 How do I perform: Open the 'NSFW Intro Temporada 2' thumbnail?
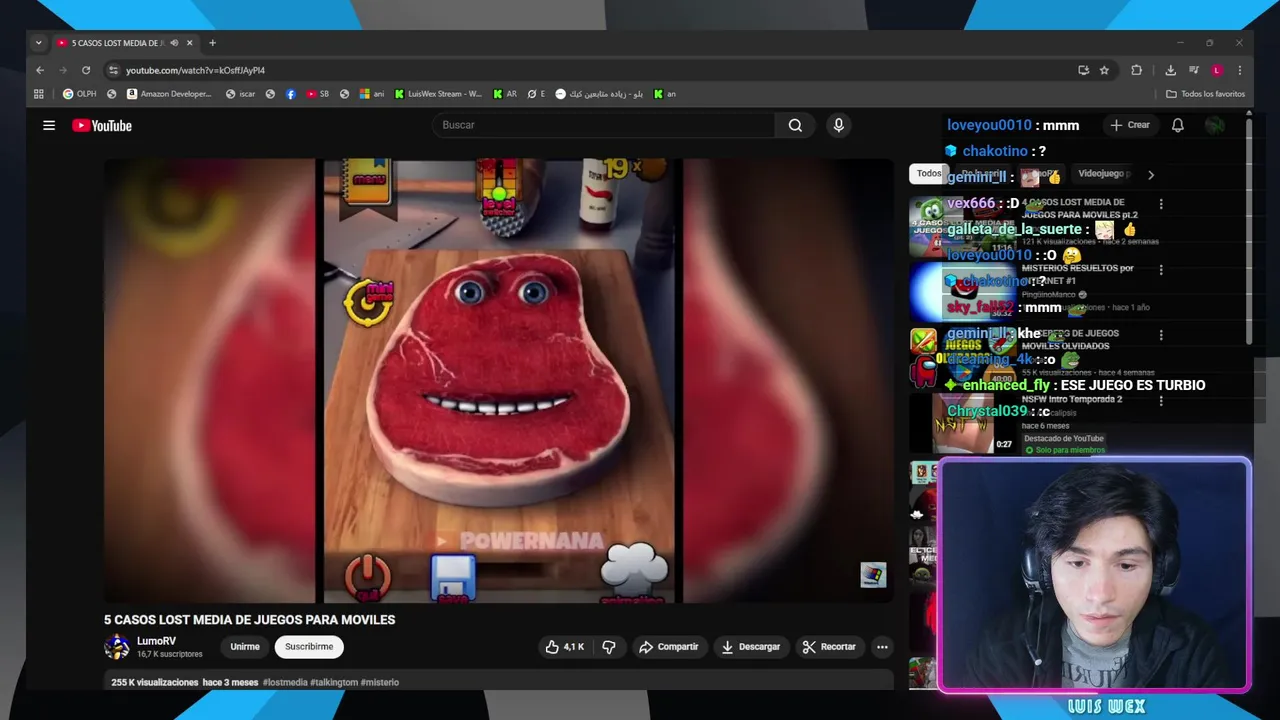pyautogui.click(x=962, y=423)
